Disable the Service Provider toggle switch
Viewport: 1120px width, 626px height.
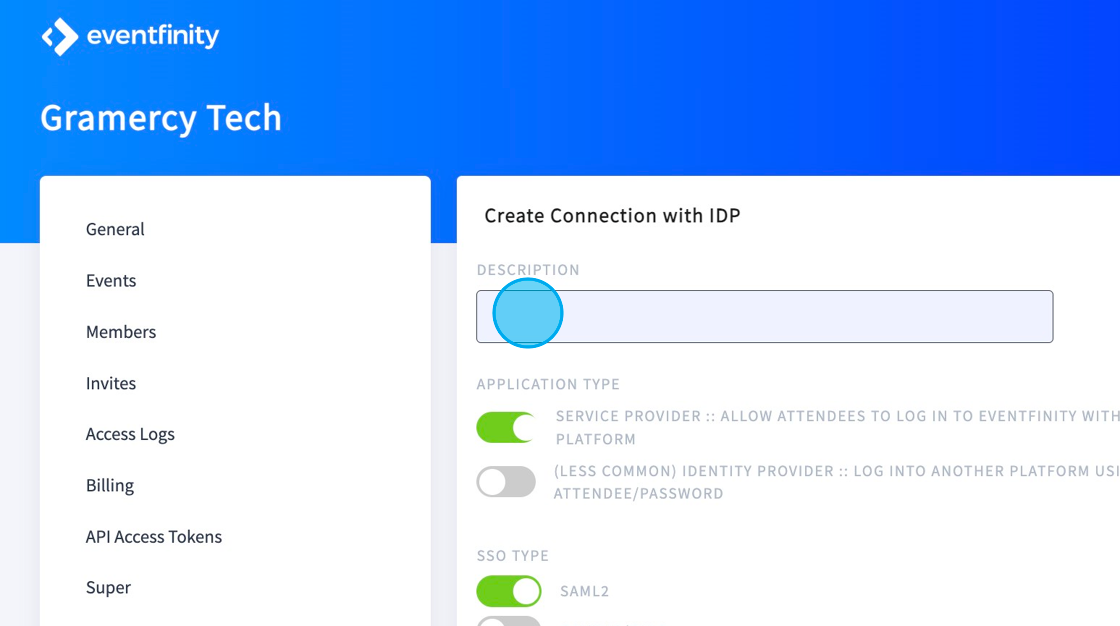506,427
